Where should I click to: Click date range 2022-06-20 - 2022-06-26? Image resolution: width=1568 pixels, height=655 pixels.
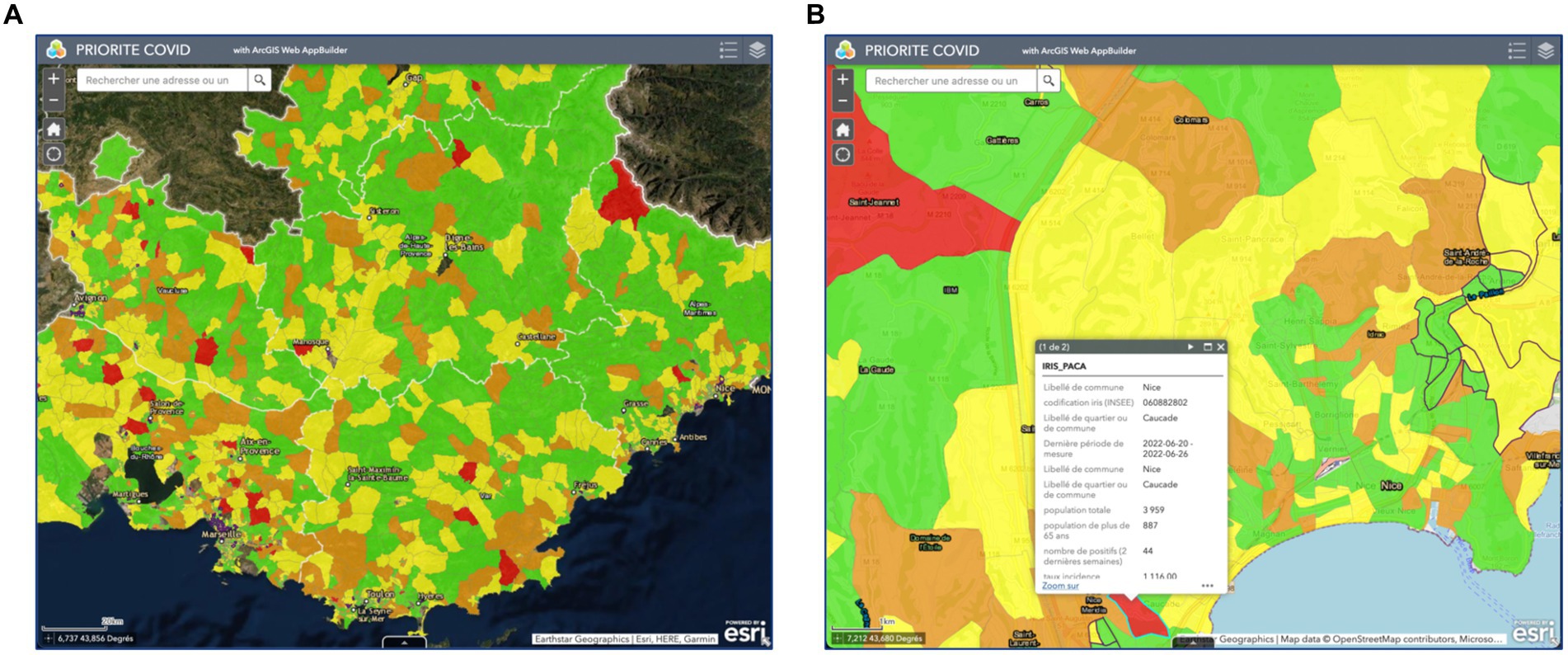(x=1167, y=449)
